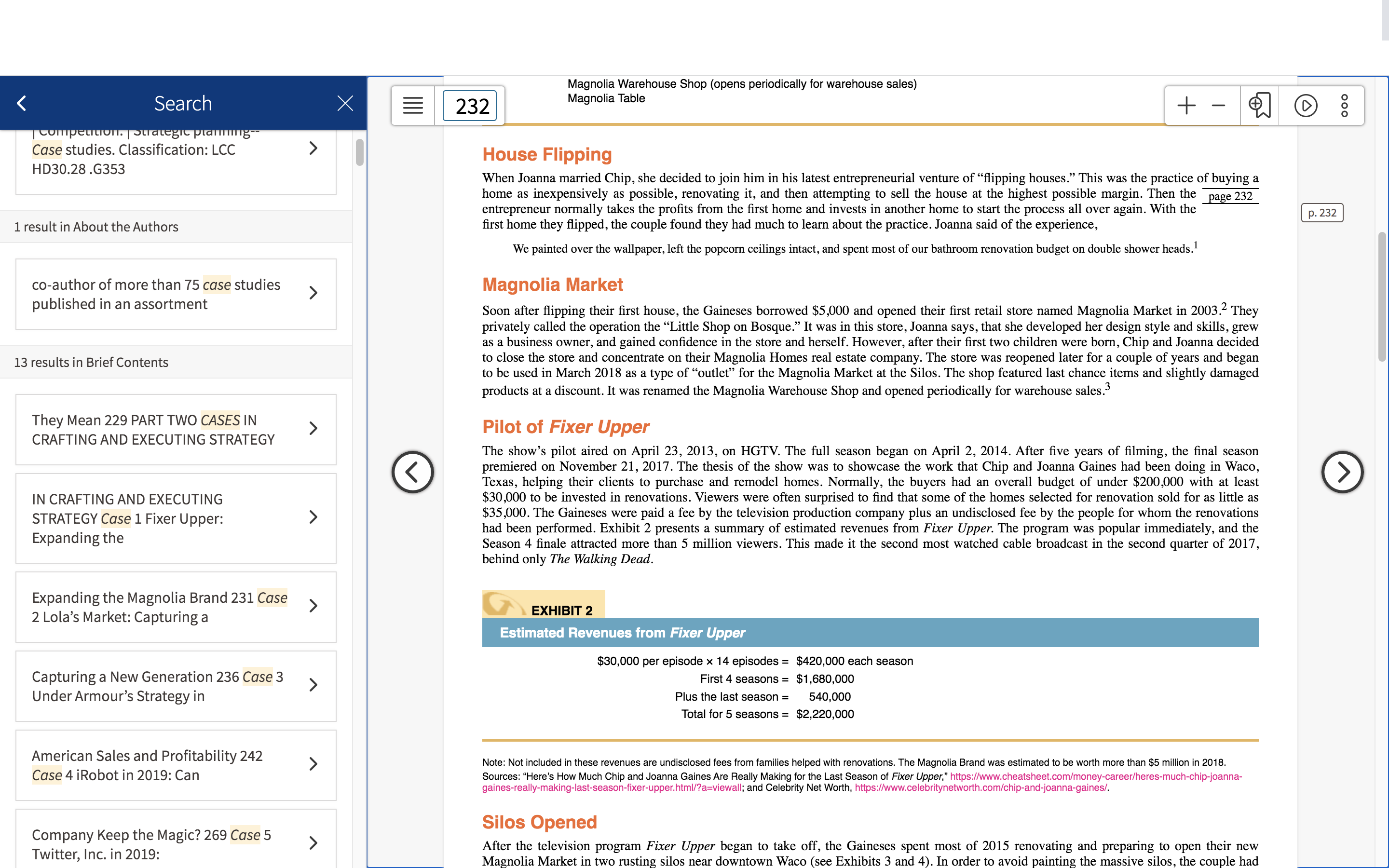This screenshot has width=1389, height=868.
Task: Go to the previous page
Action: pyautogui.click(x=413, y=472)
